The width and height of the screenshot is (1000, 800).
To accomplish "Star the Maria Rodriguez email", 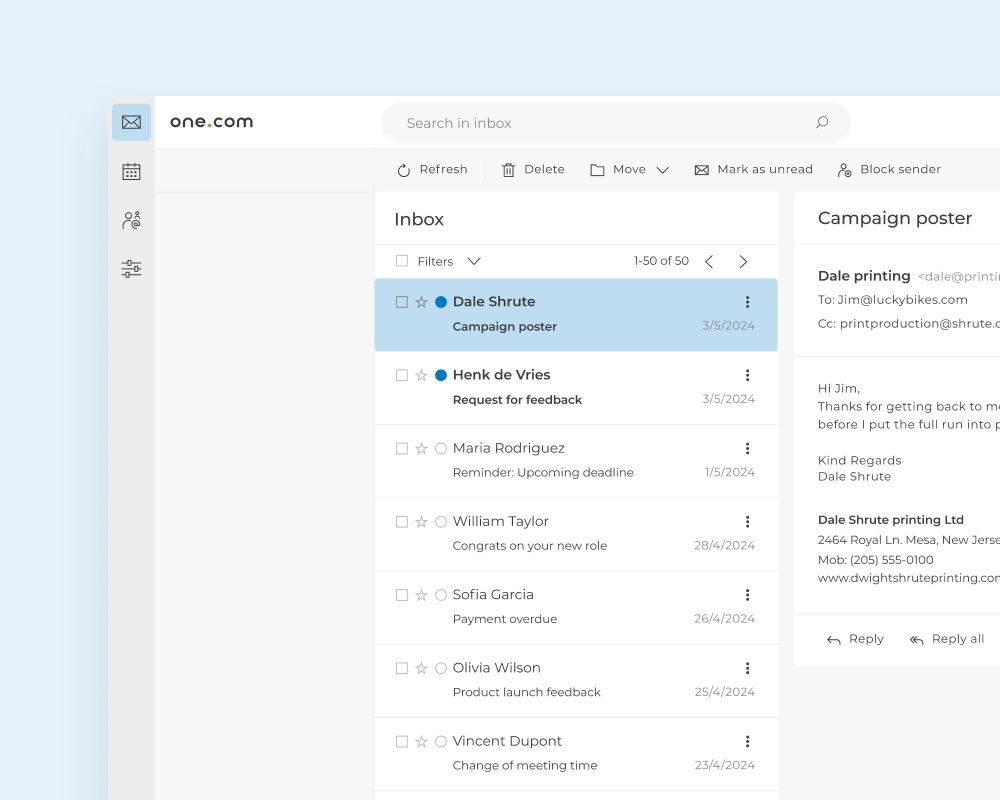I will pos(421,448).
